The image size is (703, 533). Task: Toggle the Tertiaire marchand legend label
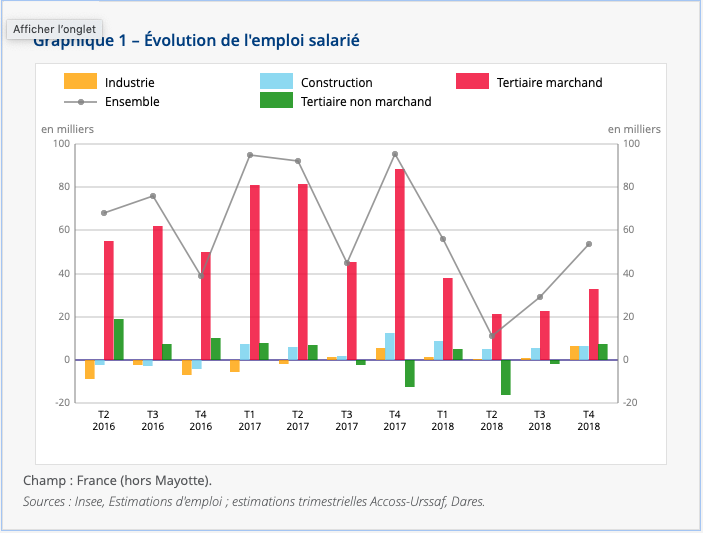(549, 82)
